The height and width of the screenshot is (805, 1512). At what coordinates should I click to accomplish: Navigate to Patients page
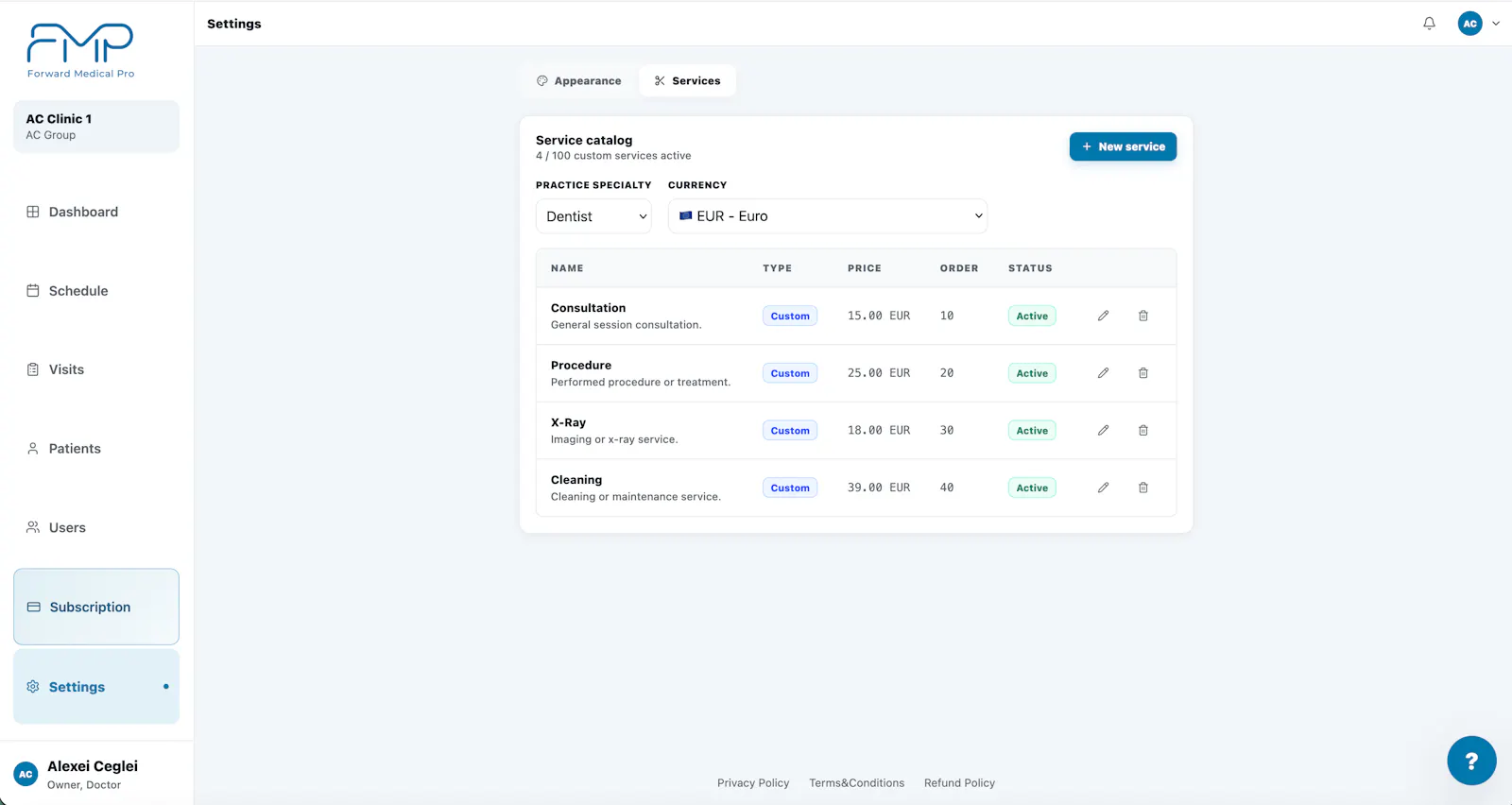[96, 449]
